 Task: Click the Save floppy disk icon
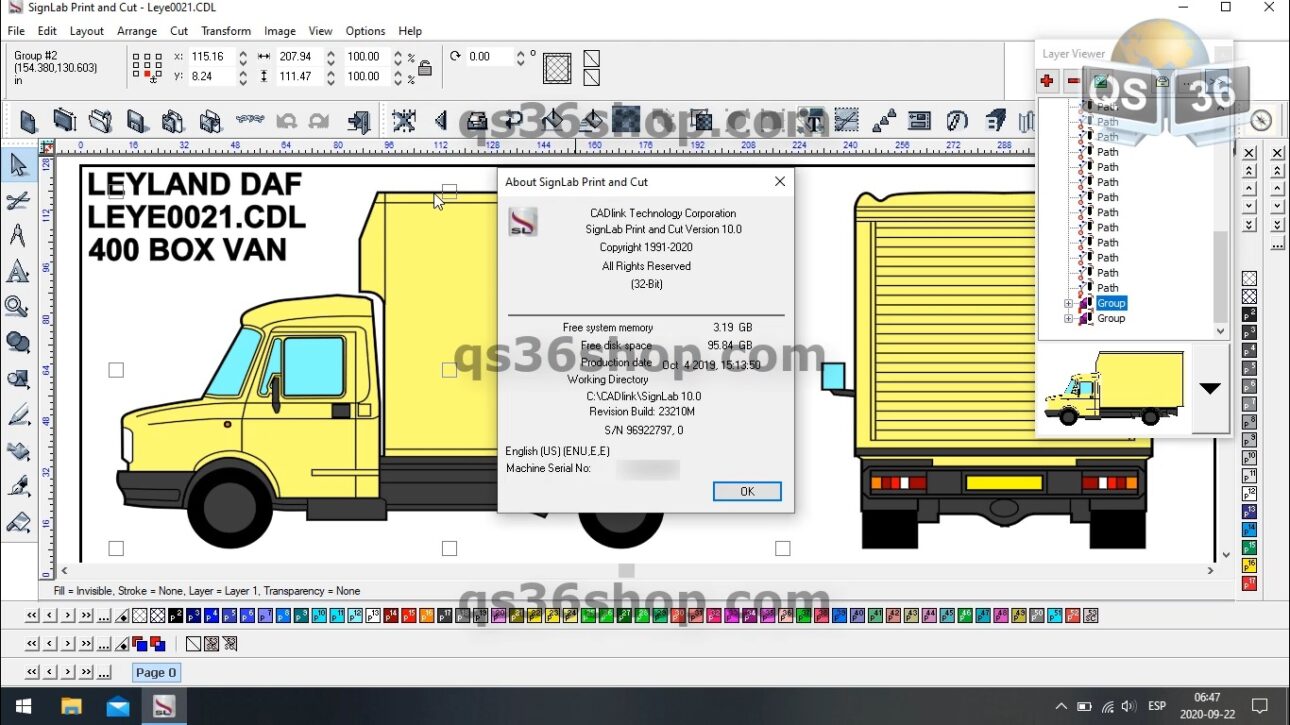137,122
